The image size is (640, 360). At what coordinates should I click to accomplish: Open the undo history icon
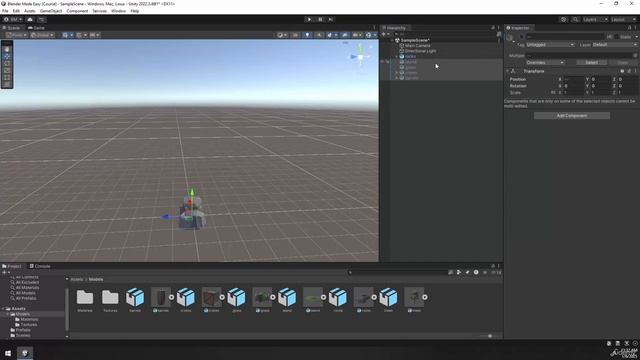coord(563,19)
